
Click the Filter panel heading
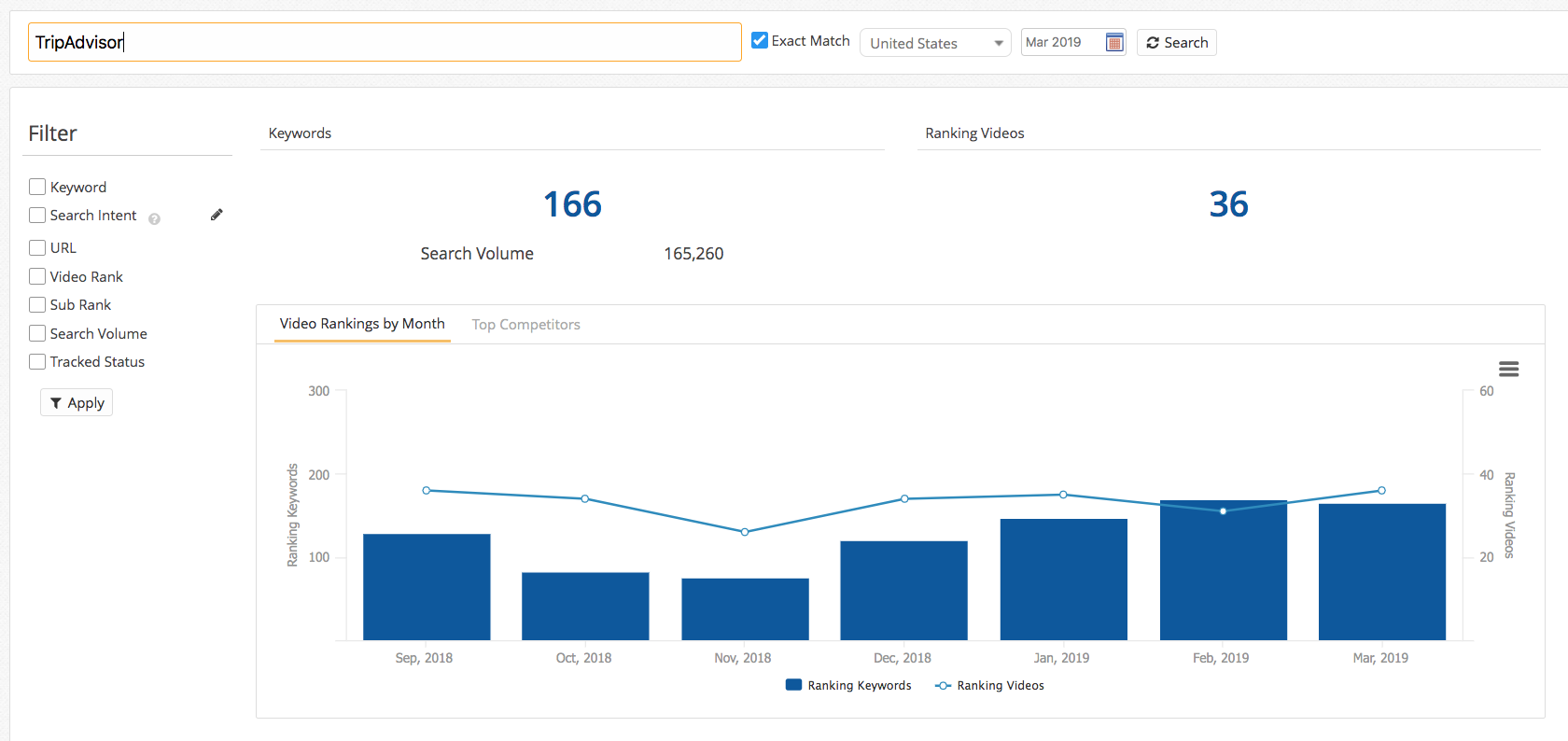point(52,133)
